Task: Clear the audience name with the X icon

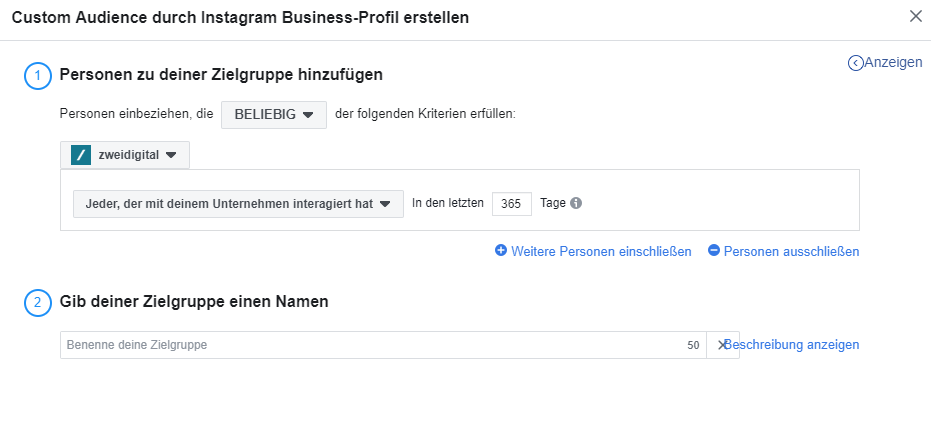Action: tap(722, 345)
